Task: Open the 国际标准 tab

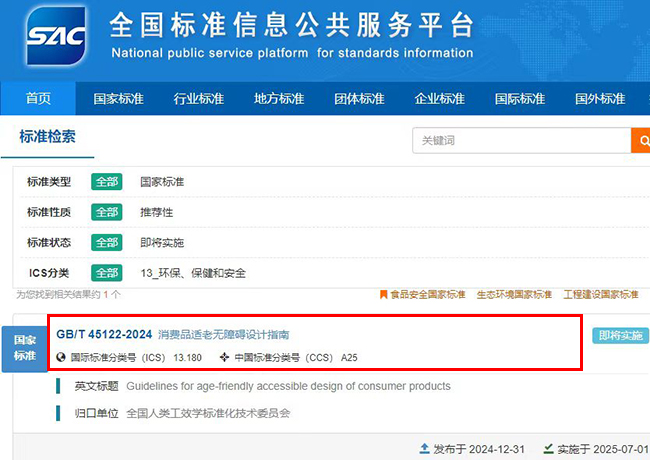Action: coord(520,99)
